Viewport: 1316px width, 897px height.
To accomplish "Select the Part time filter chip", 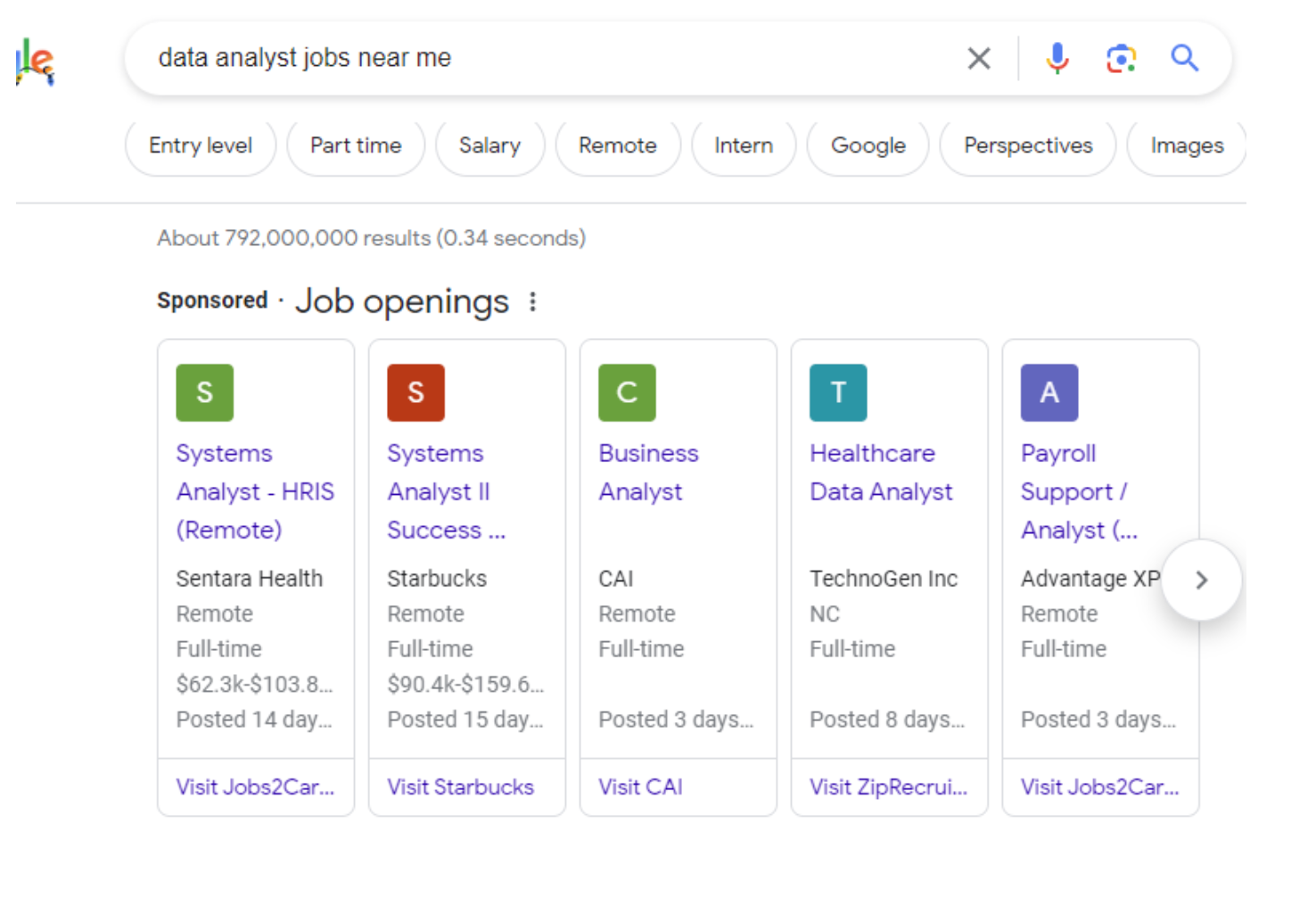I will coord(356,145).
